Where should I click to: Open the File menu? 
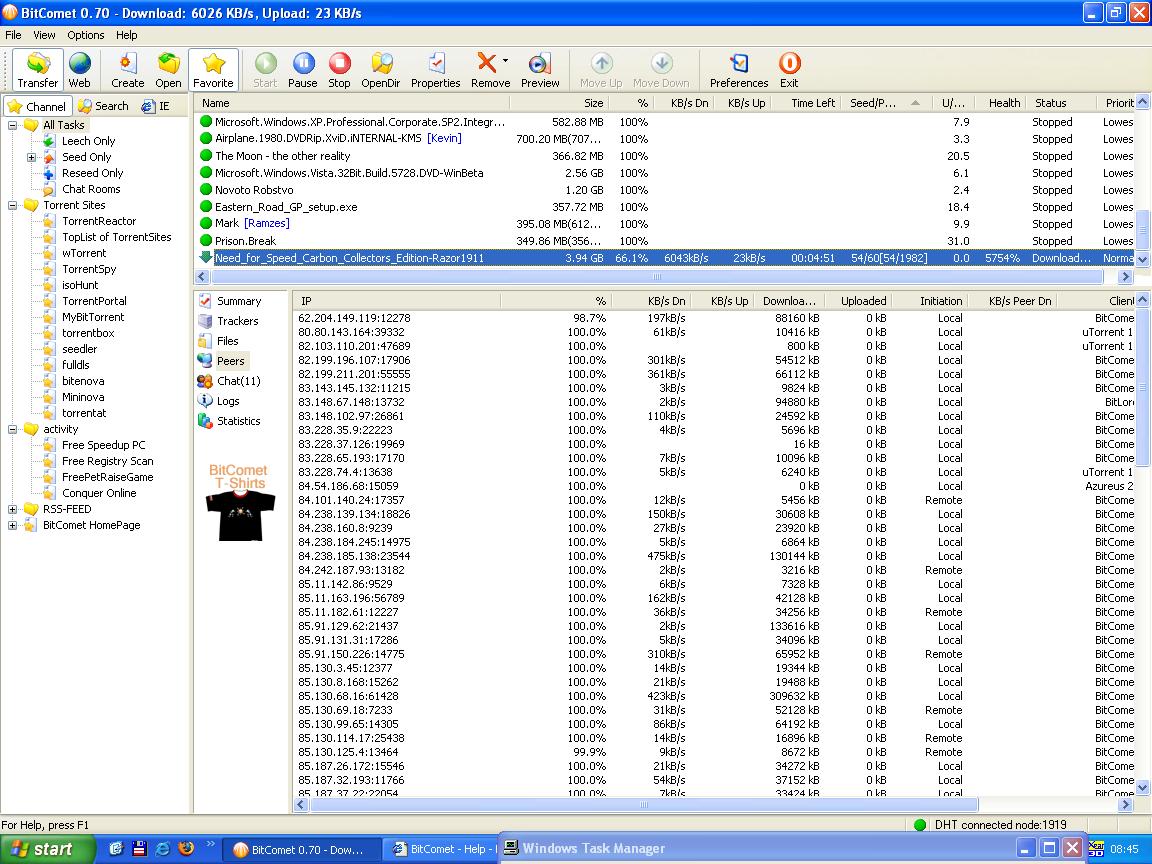tap(13, 35)
